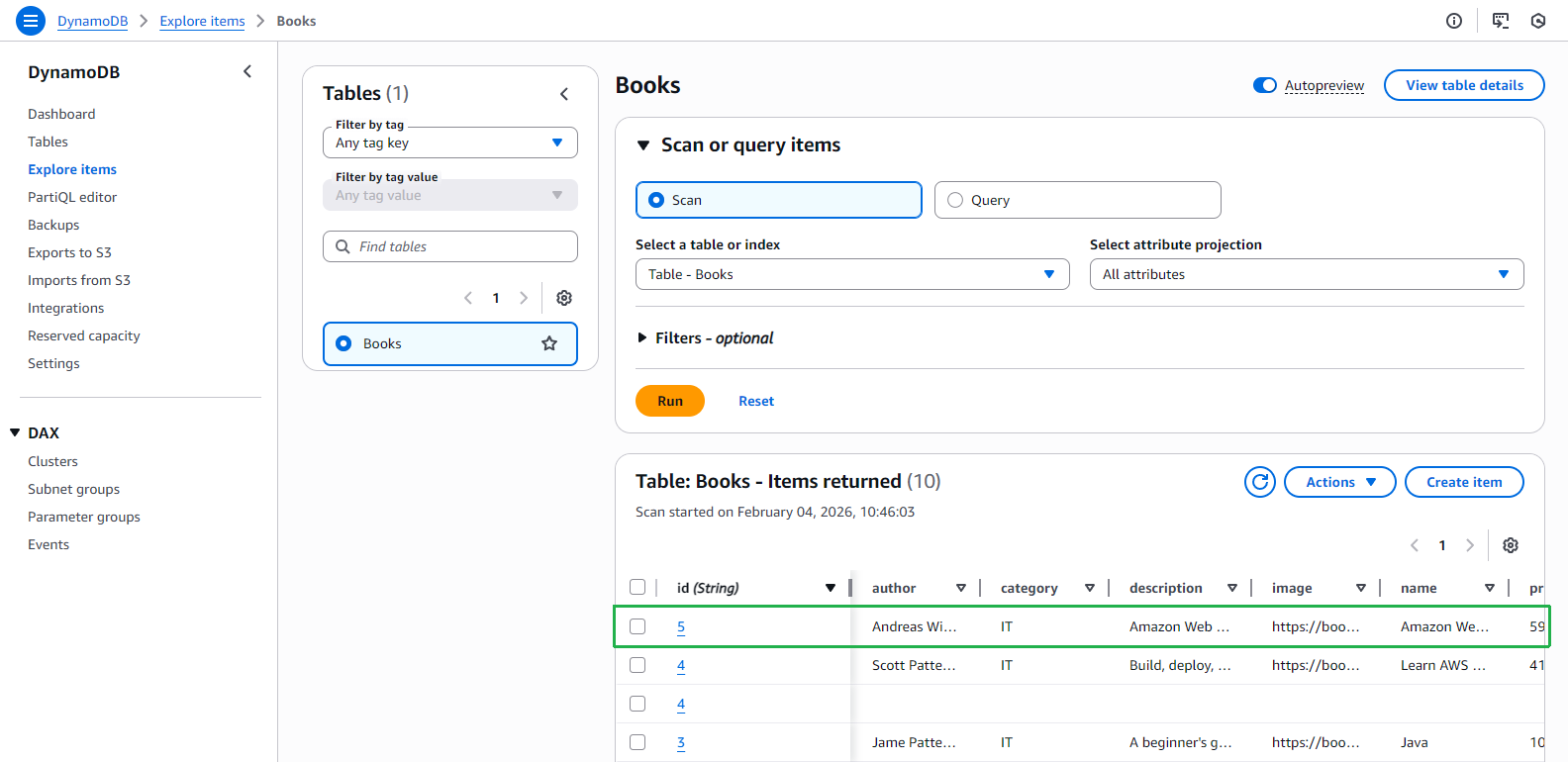Sort by the name column arrow
This screenshot has width=1568, height=762.
tap(1489, 588)
